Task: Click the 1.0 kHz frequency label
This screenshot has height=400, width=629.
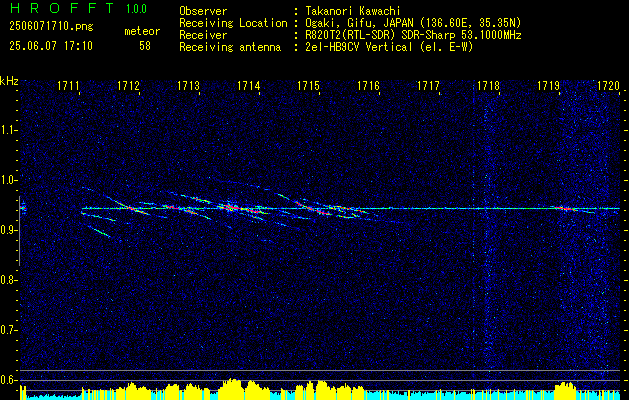Action: tap(9, 180)
